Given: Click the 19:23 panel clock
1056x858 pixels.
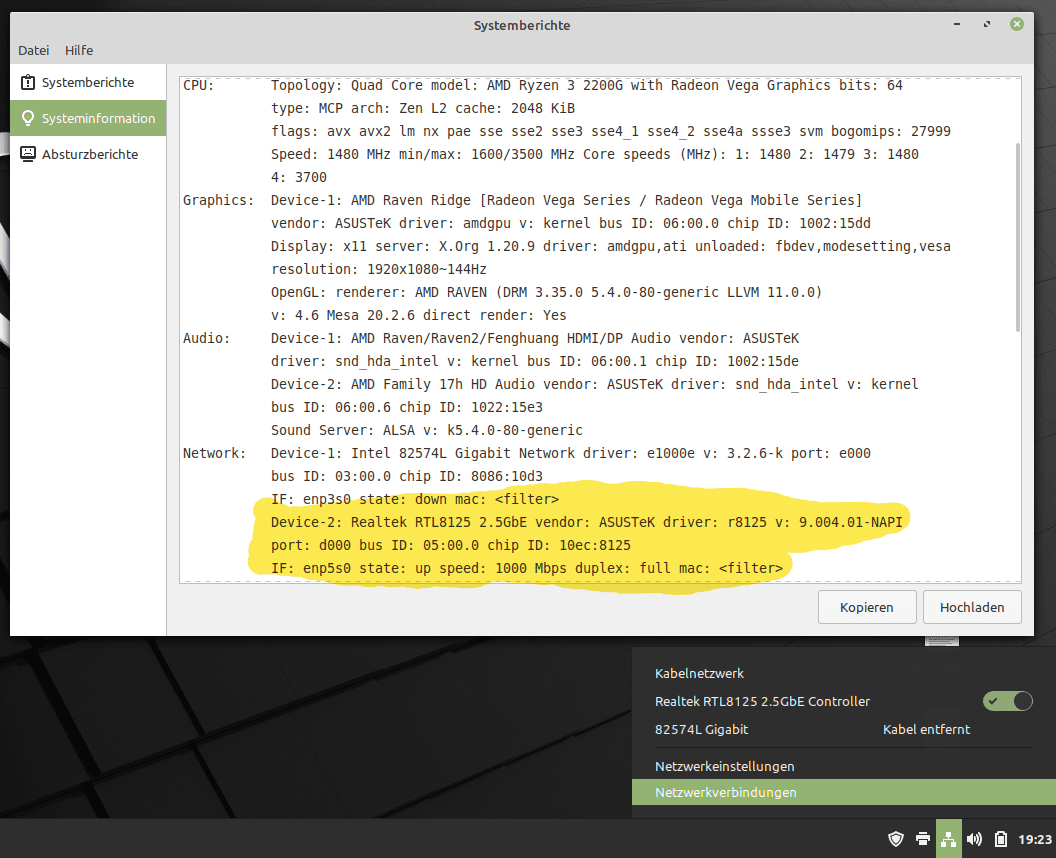Looking at the screenshot, I should 1034,839.
